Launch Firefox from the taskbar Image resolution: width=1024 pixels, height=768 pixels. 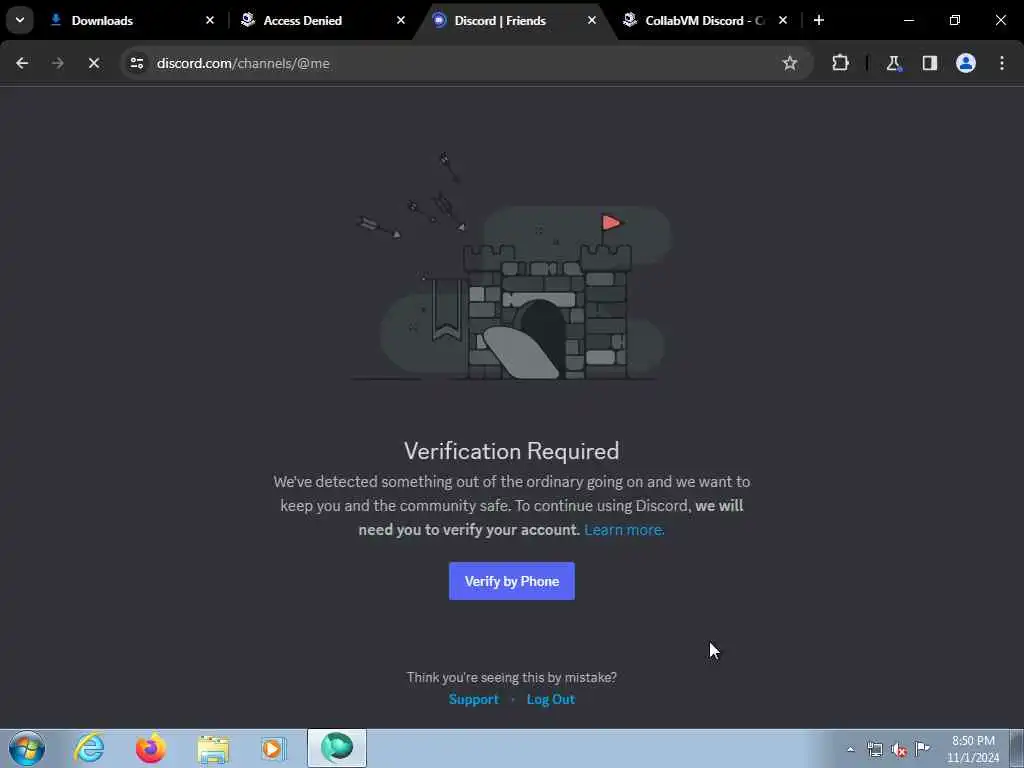151,748
